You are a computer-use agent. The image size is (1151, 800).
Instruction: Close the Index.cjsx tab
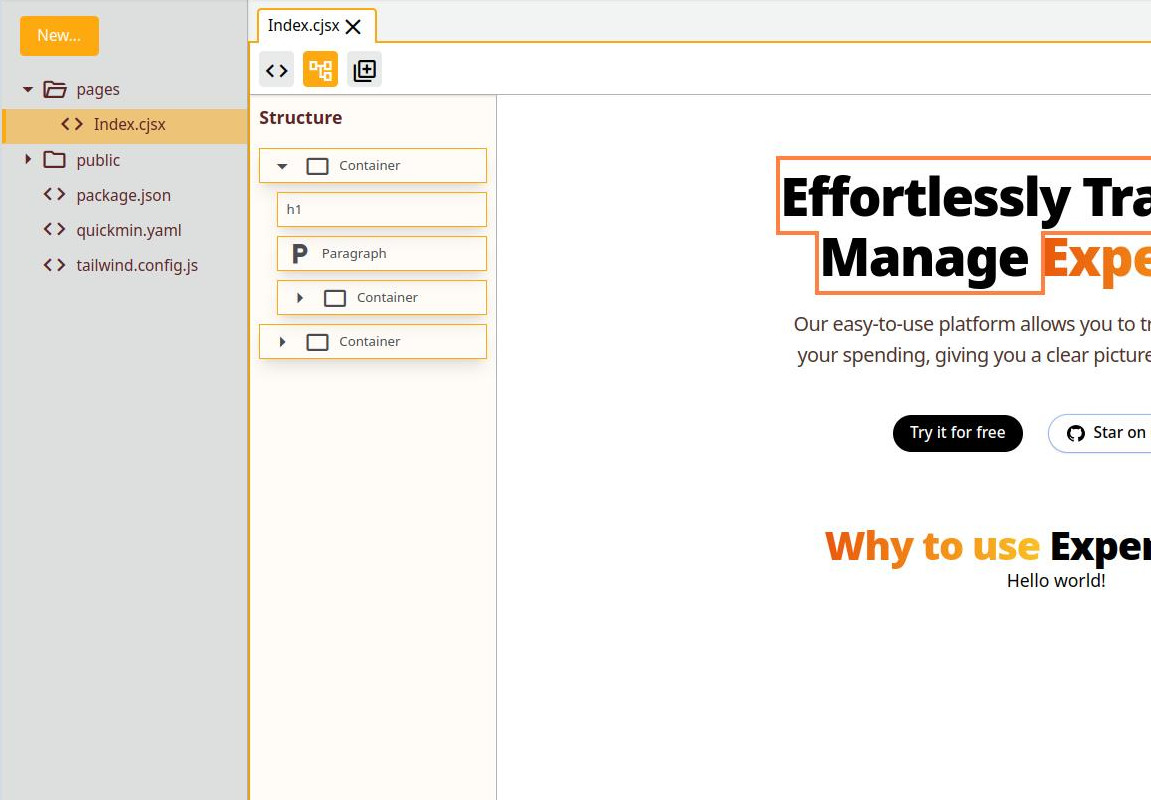pyautogui.click(x=353, y=27)
